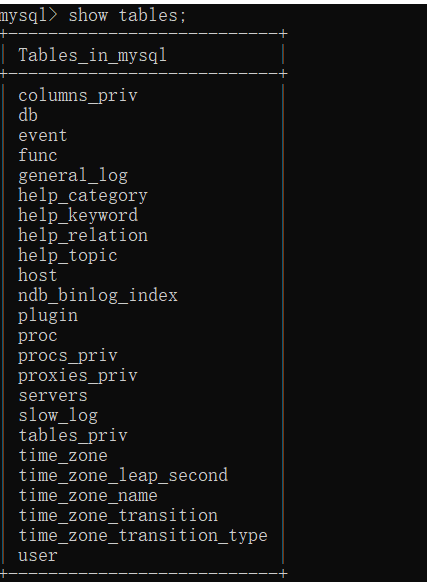Click the plugin entry
Viewport: 427px width, 582px height.
tap(48, 316)
